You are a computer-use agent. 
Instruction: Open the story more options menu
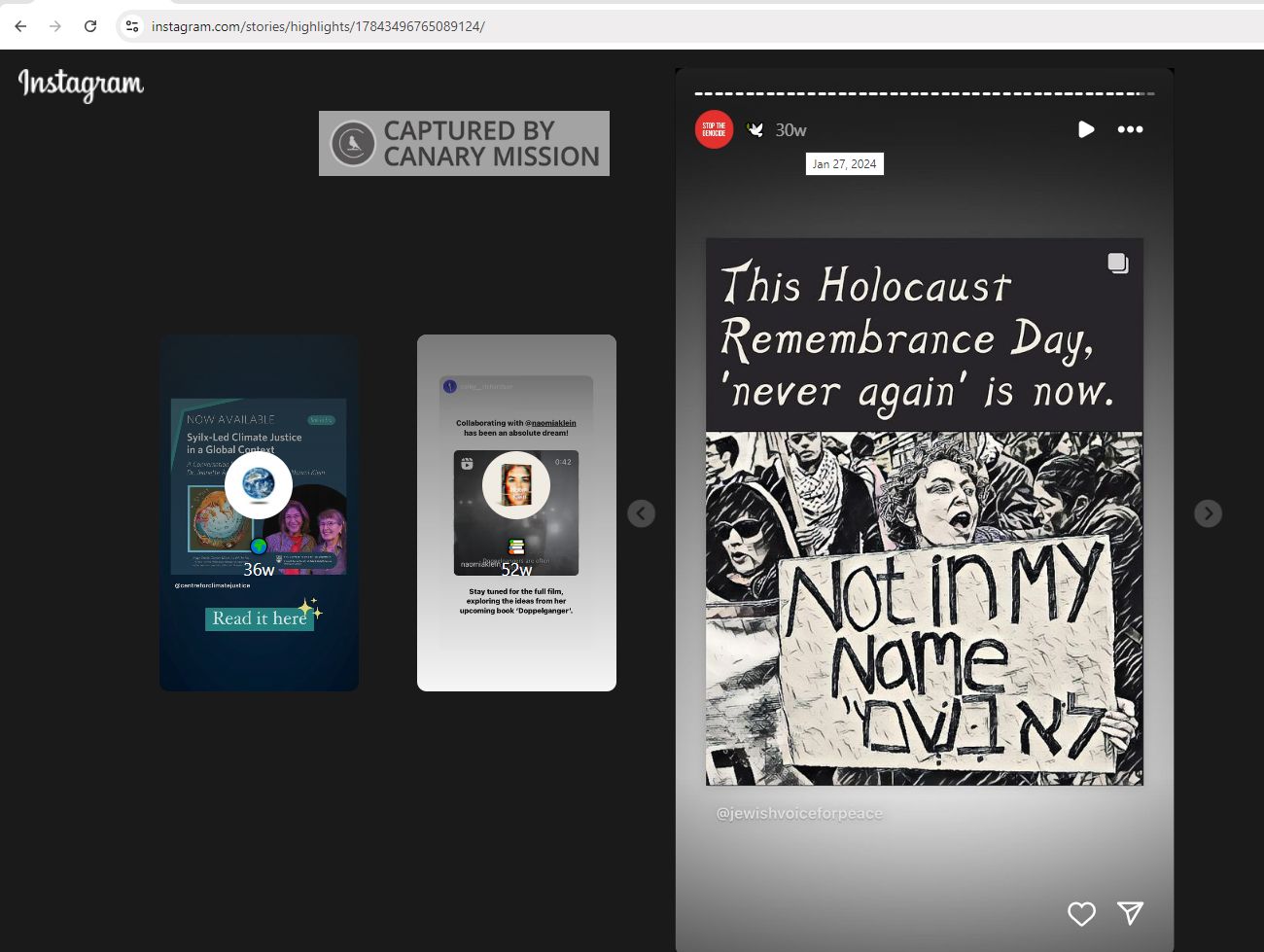[x=1130, y=129]
